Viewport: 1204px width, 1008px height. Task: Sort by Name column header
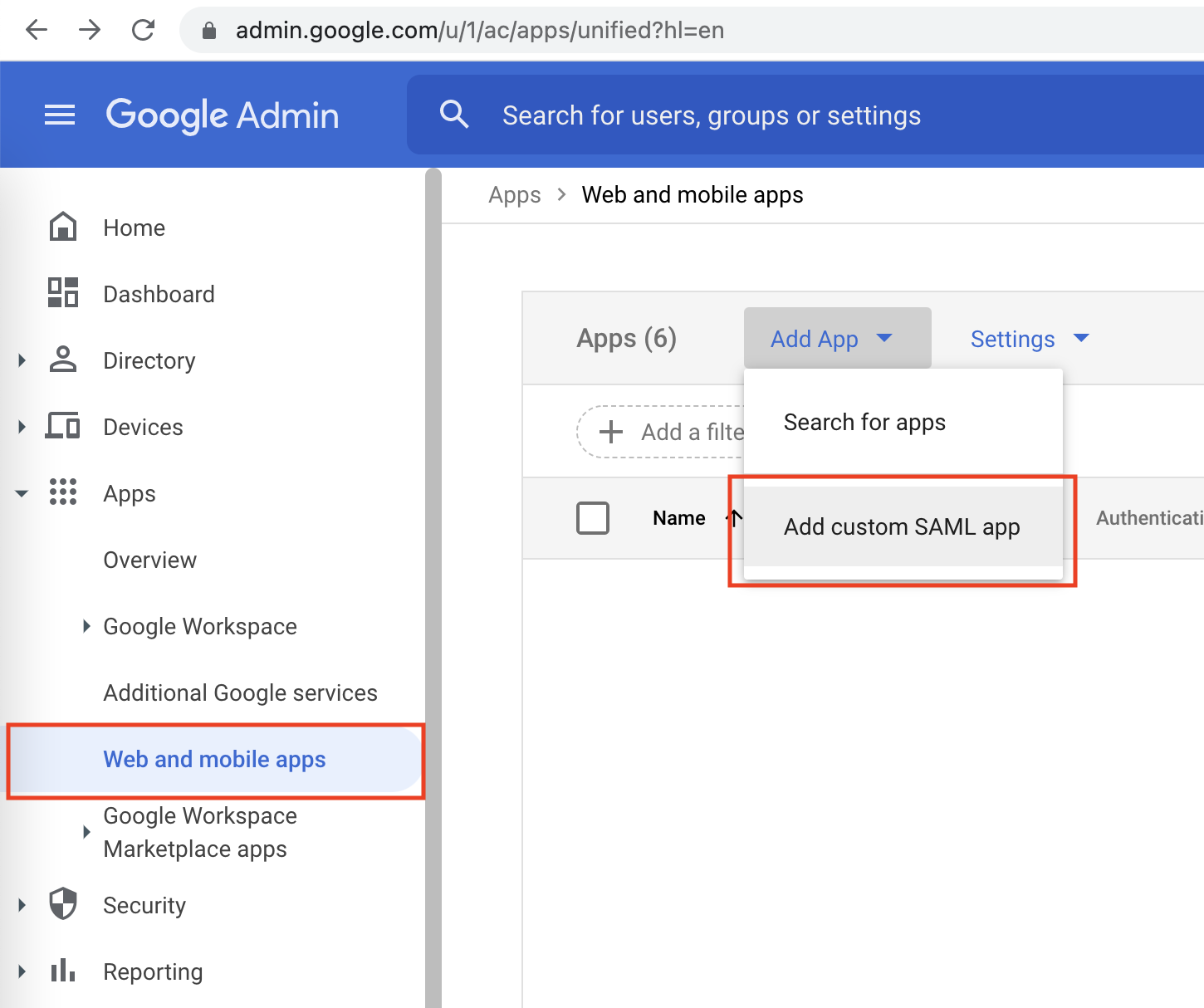[x=679, y=518]
